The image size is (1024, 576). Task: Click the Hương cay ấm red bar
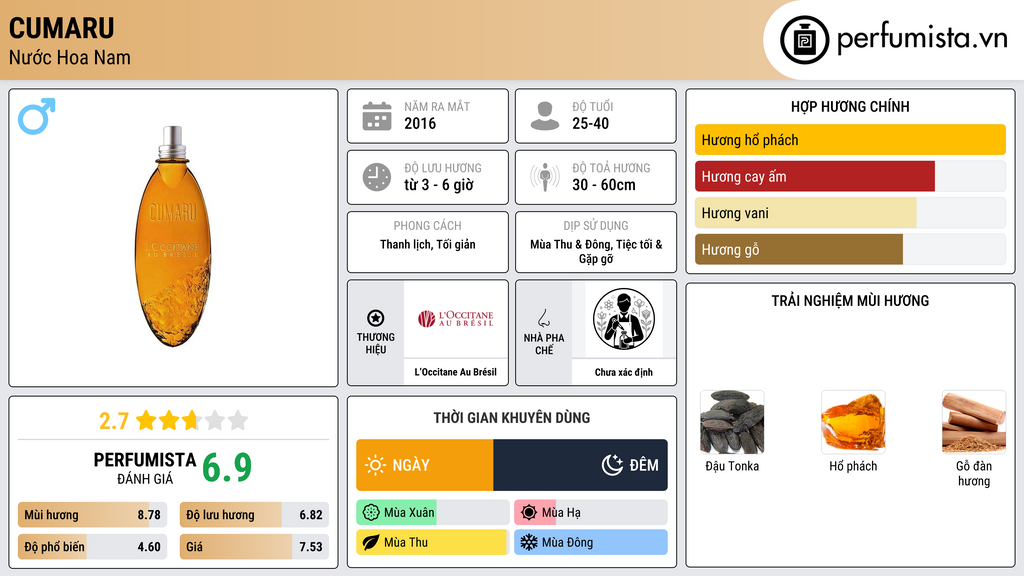[815, 176]
